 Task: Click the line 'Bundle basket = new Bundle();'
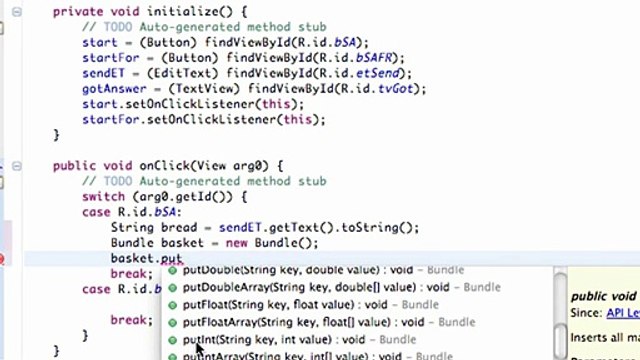(x=214, y=243)
